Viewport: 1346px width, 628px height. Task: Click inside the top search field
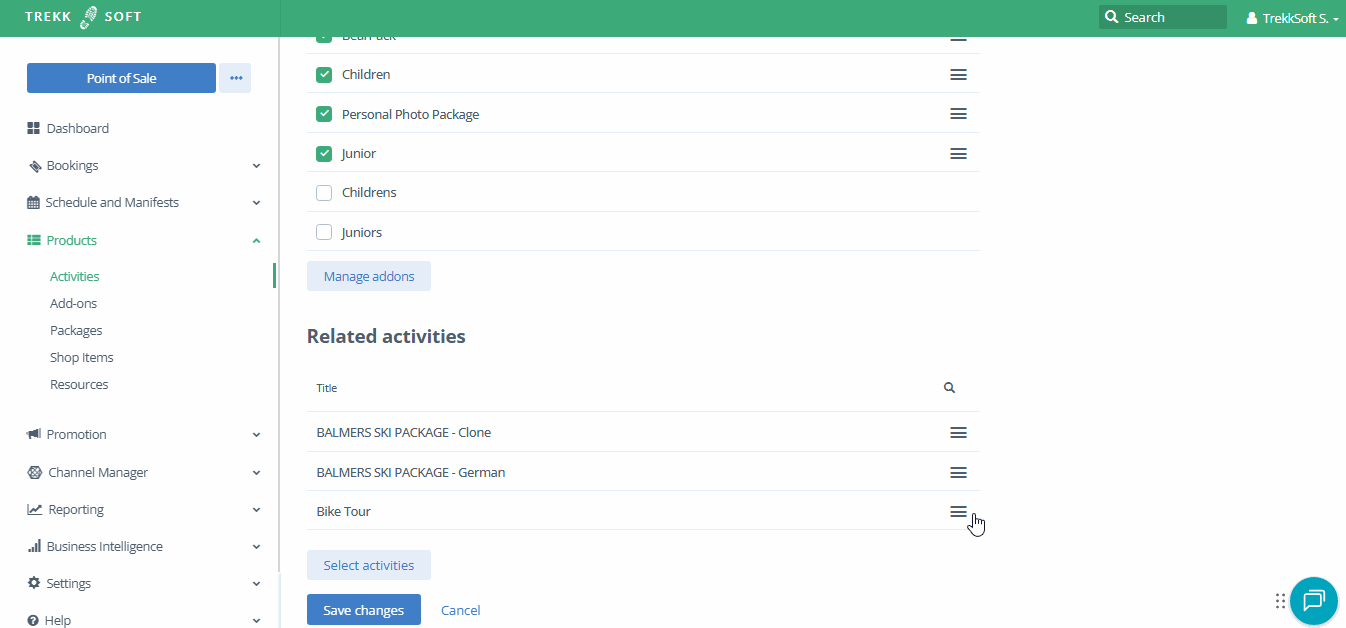point(1162,17)
